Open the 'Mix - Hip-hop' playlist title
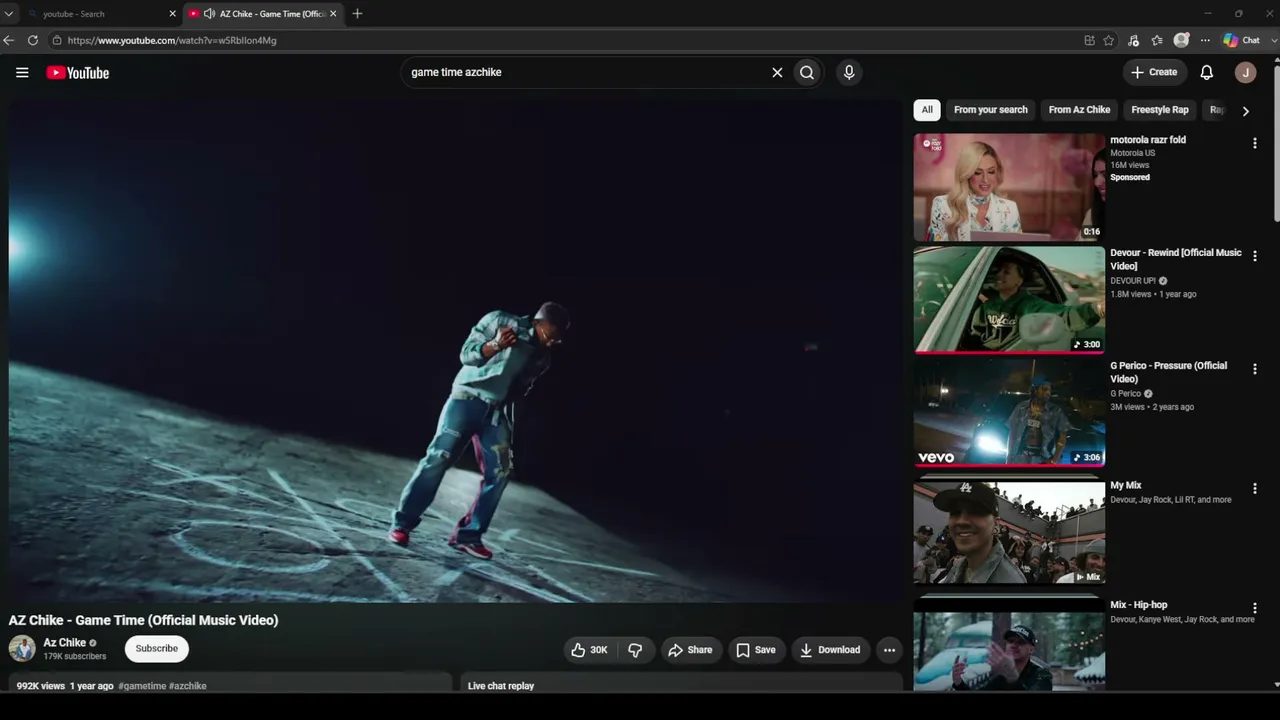This screenshot has width=1280, height=720. click(1139, 605)
